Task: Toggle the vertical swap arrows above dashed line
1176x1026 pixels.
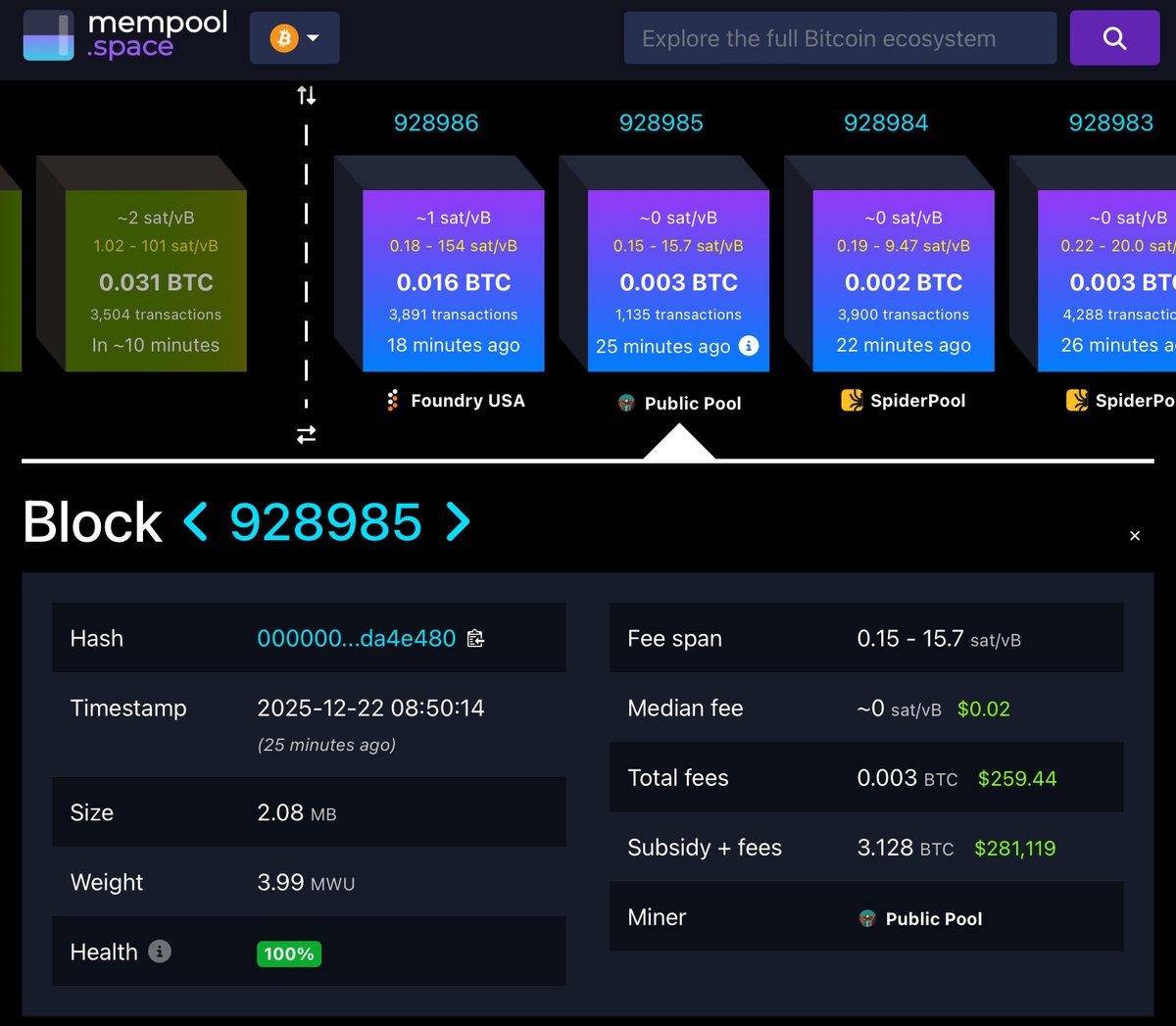Action: pyautogui.click(x=307, y=95)
